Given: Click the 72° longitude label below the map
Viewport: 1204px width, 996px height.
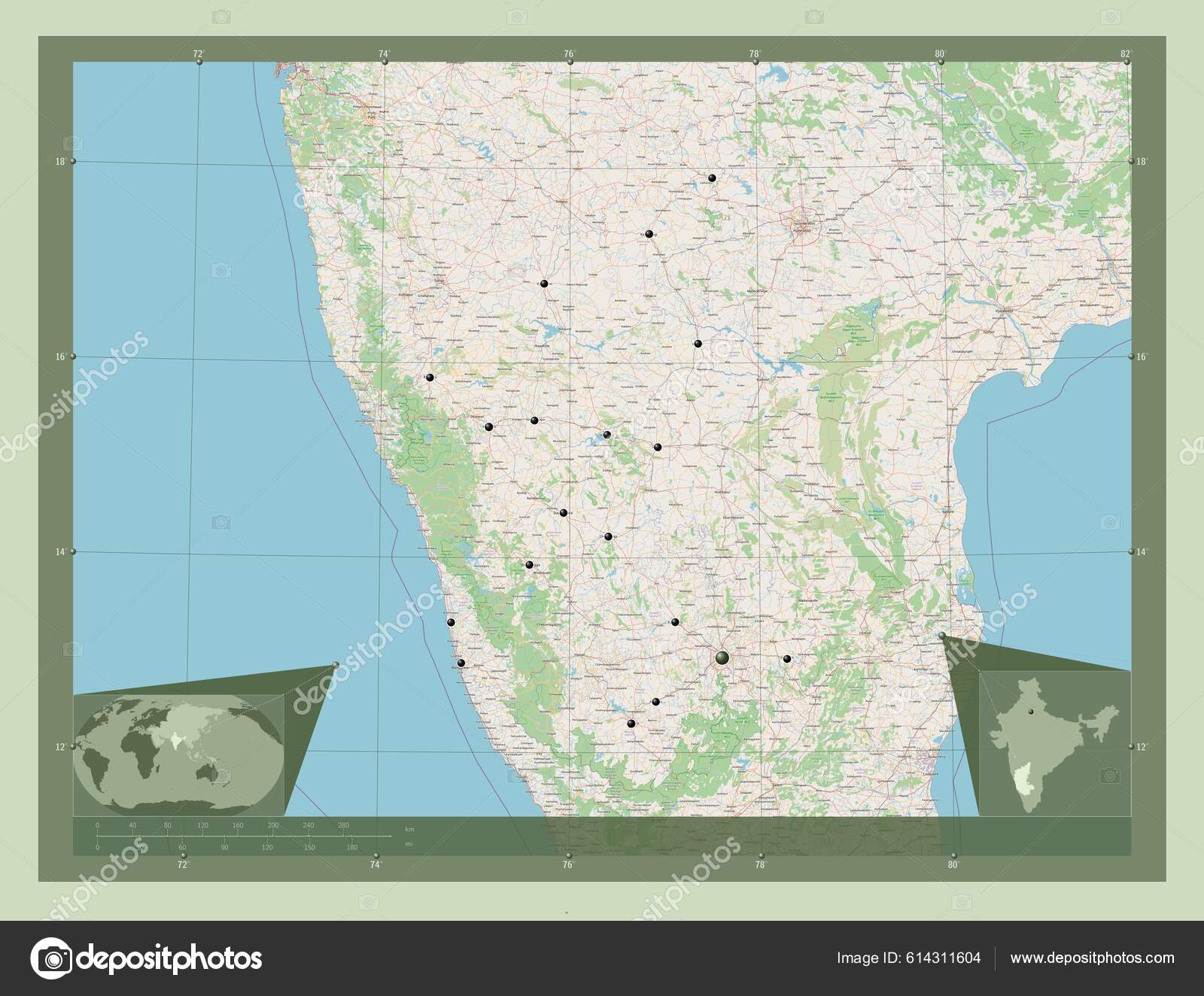Looking at the screenshot, I should click(x=181, y=865).
